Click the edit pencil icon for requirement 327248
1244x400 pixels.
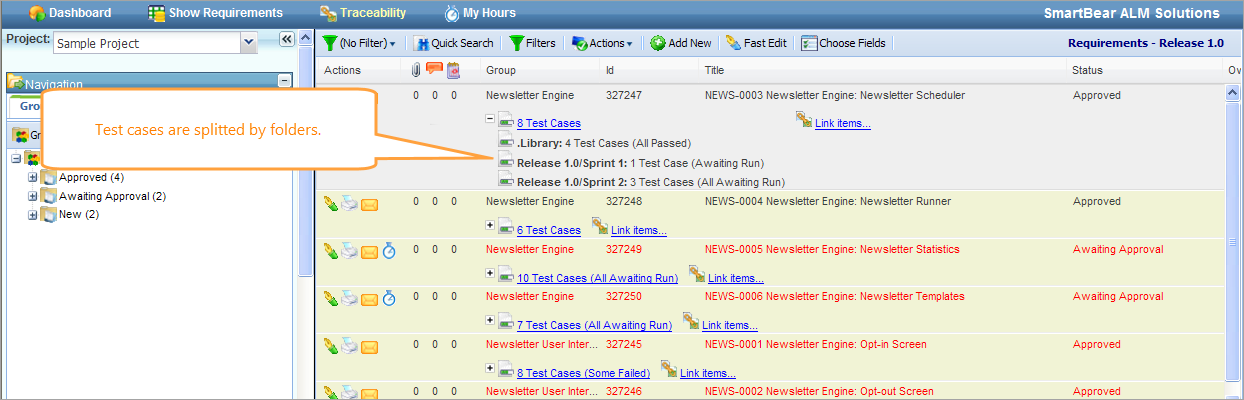tap(332, 203)
